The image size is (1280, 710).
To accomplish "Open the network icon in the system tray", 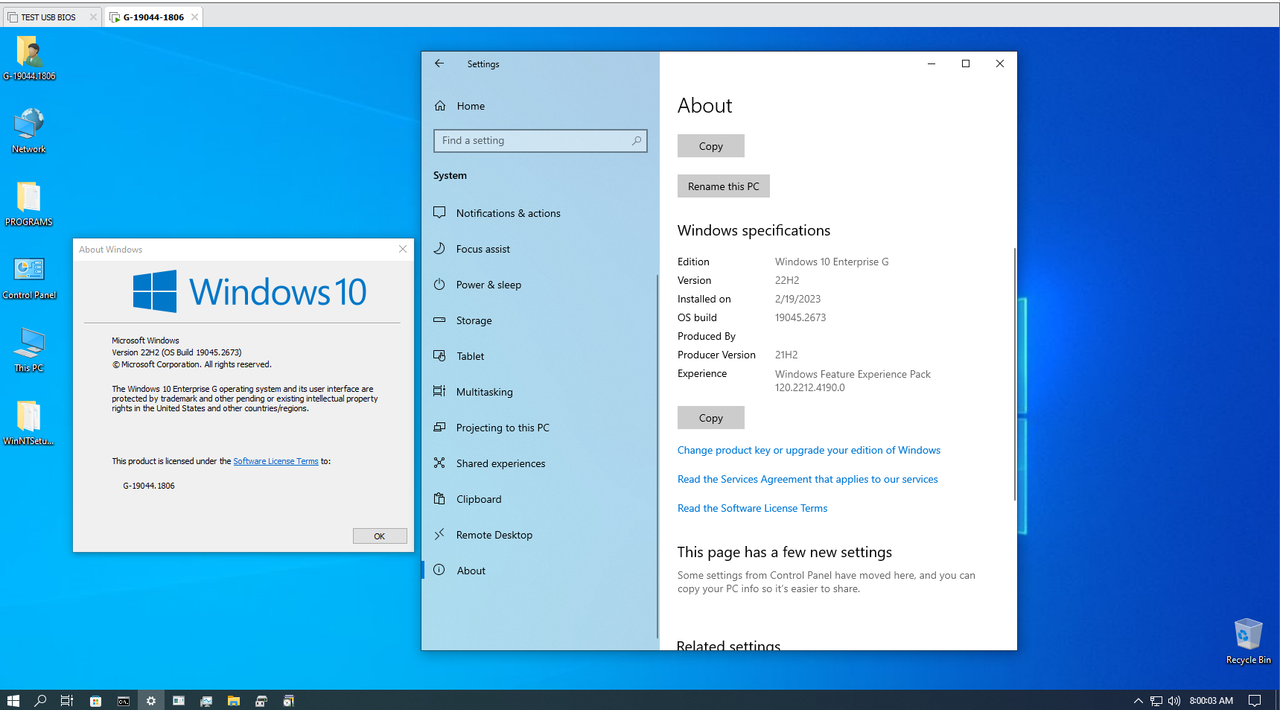I will [1156, 701].
